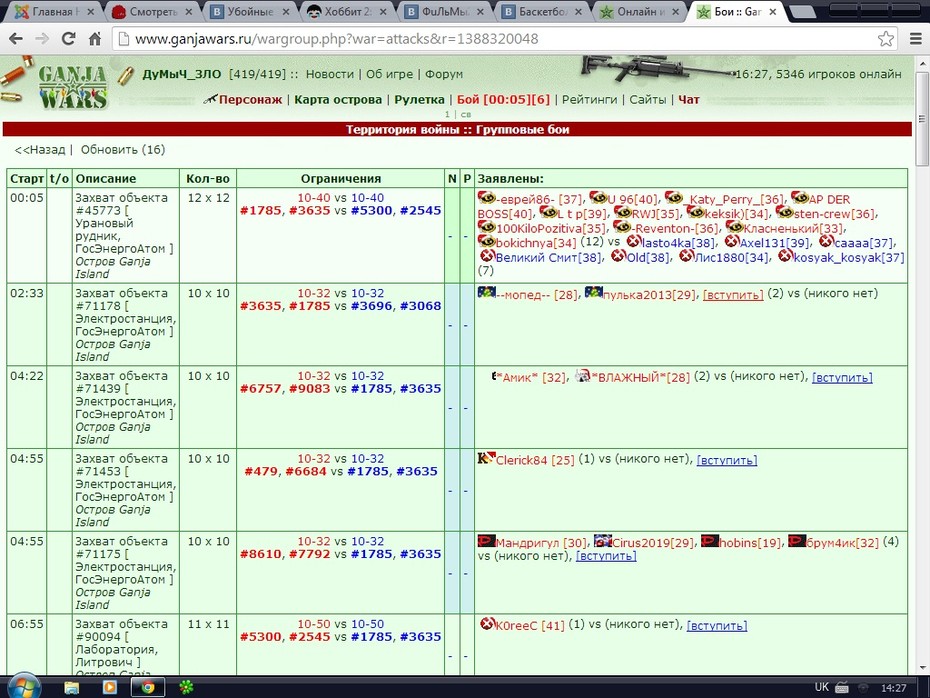The height and width of the screenshot is (698, 930).
Task: Reload the page with refresh icon
Action: click(68, 39)
